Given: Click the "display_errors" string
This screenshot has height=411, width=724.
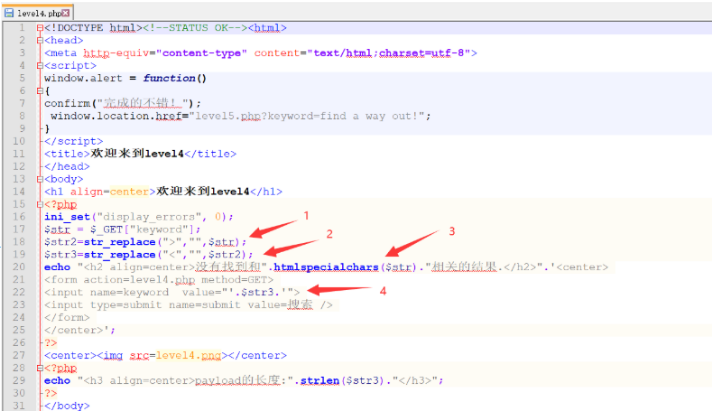Looking at the screenshot, I should click(x=149, y=217).
